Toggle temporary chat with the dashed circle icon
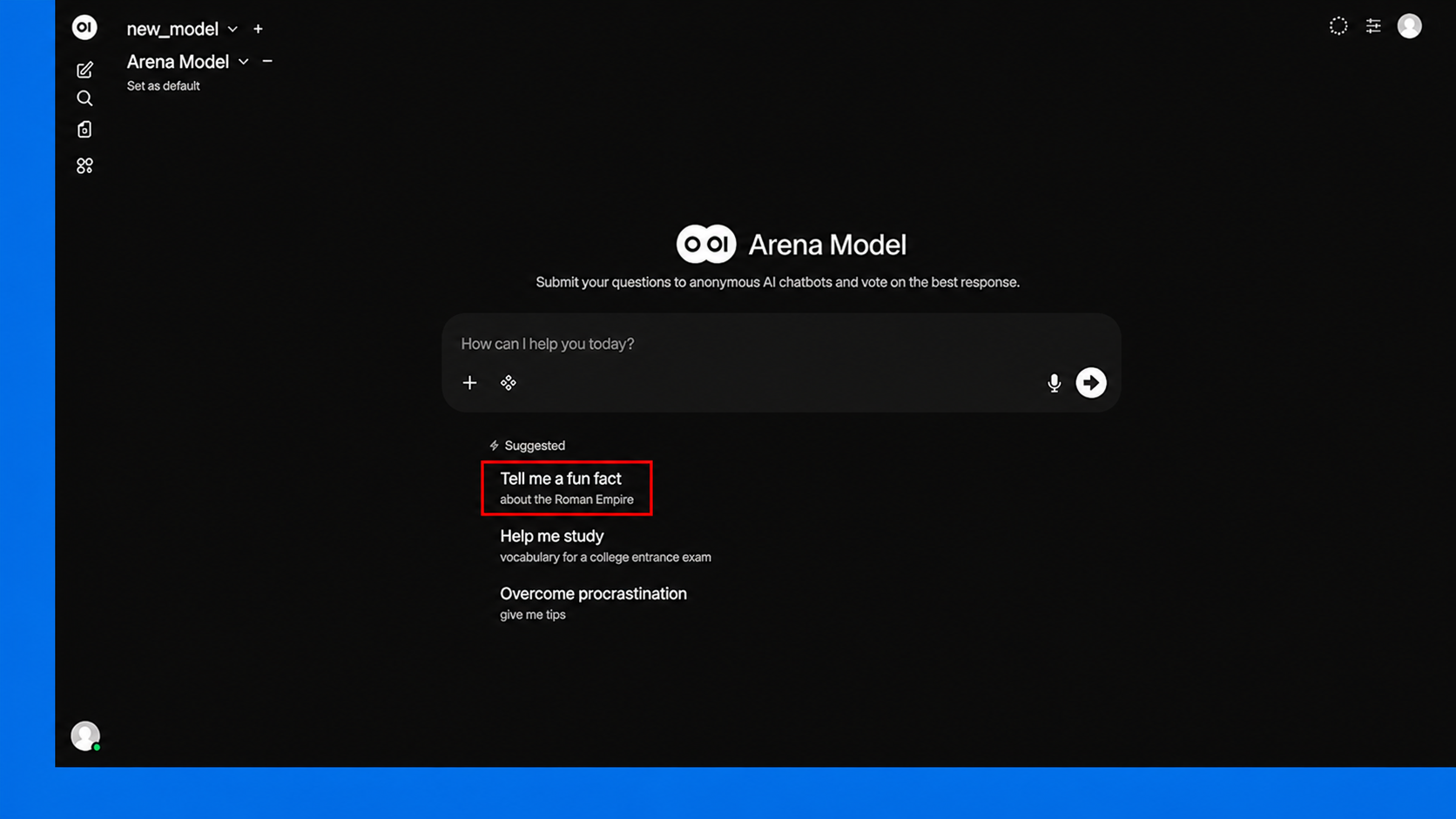1456x819 pixels. 1338,26
